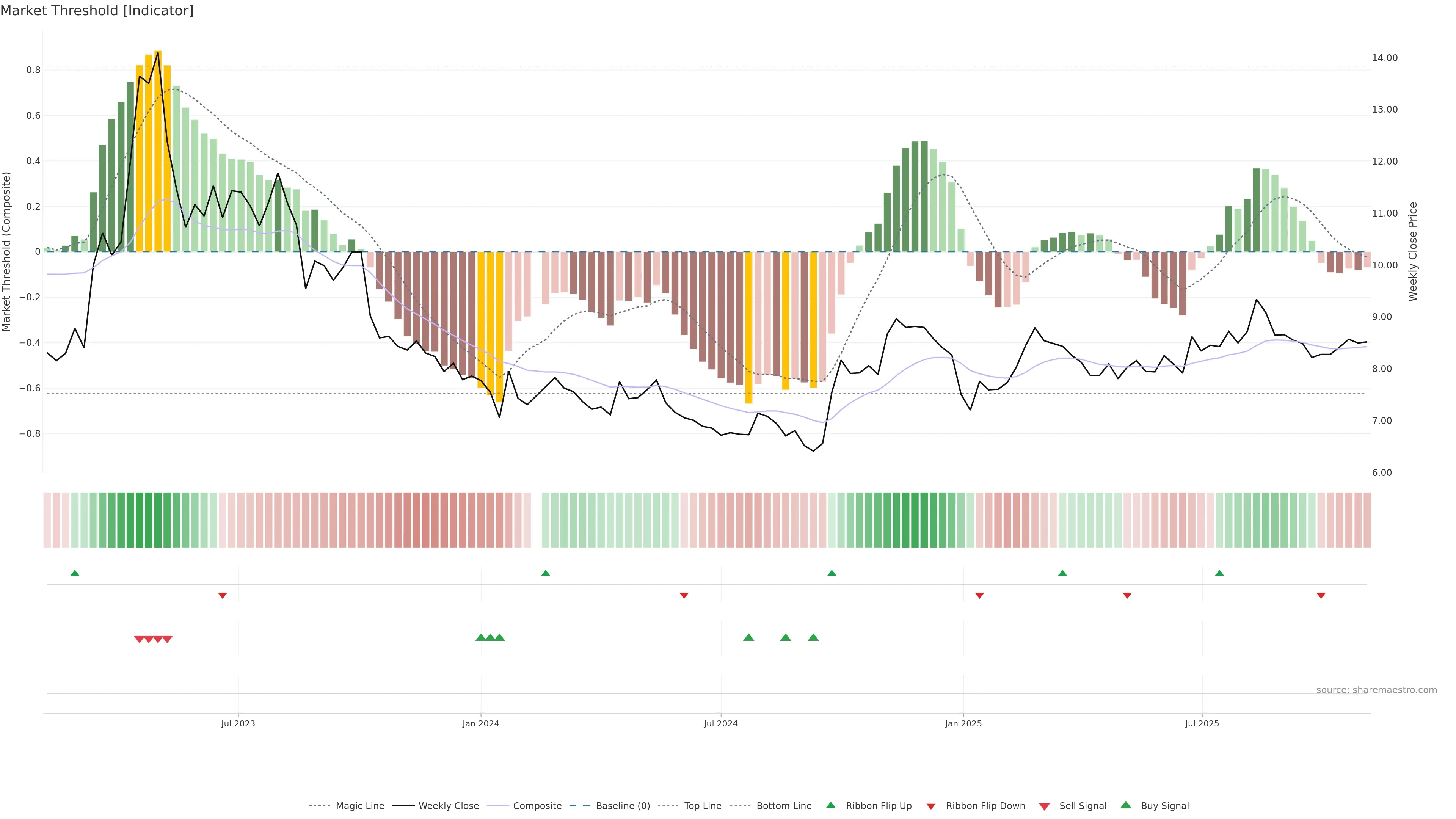Image resolution: width=1456 pixels, height=819 pixels.
Task: Click the Market Threshold [Indicator] chart title
Action: pos(97,11)
